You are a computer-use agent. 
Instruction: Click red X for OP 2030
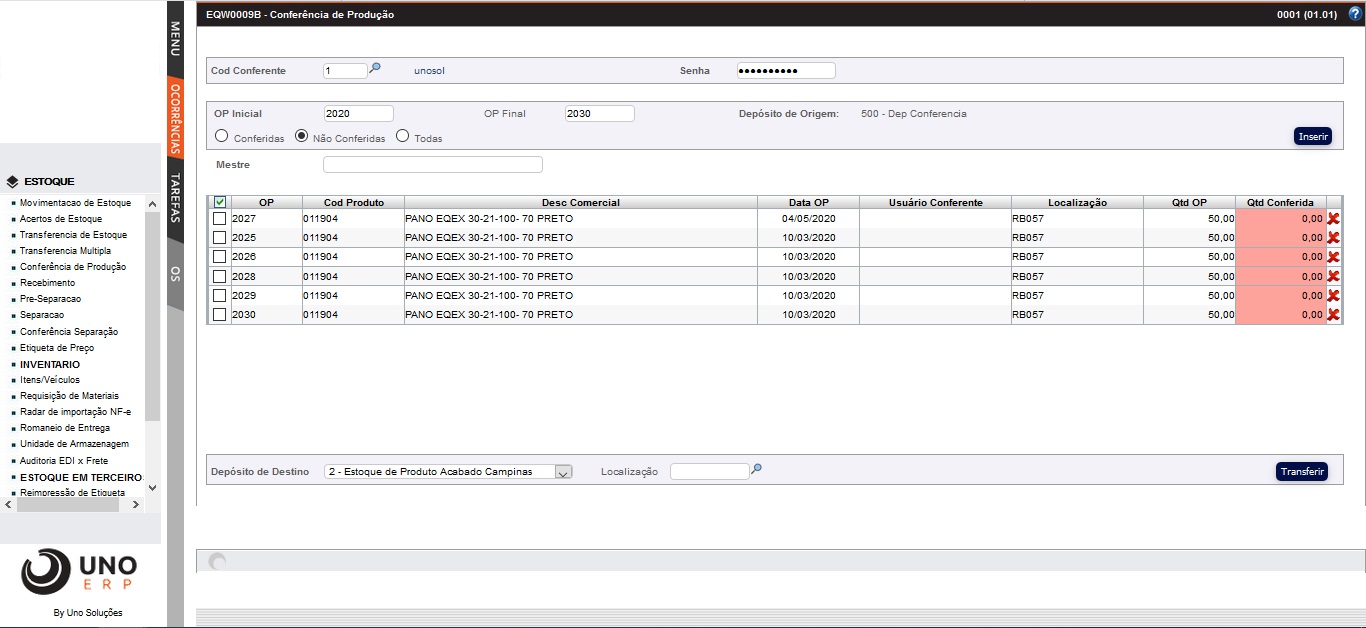[1333, 315]
